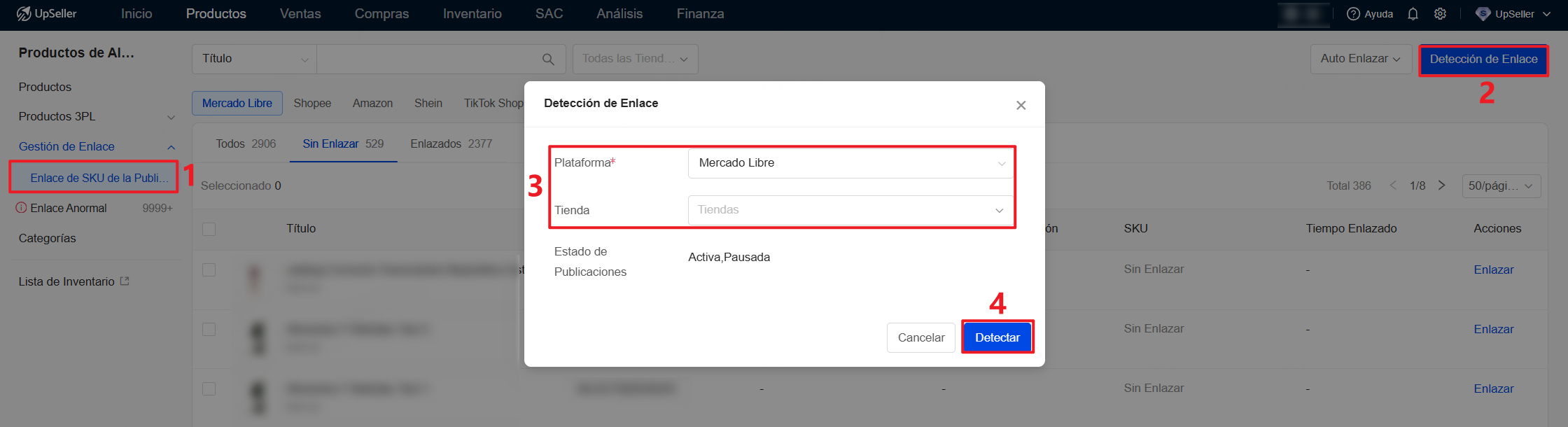Click the Ayuda help icon
Viewport: 1568px width, 427px height.
pyautogui.click(x=1354, y=13)
